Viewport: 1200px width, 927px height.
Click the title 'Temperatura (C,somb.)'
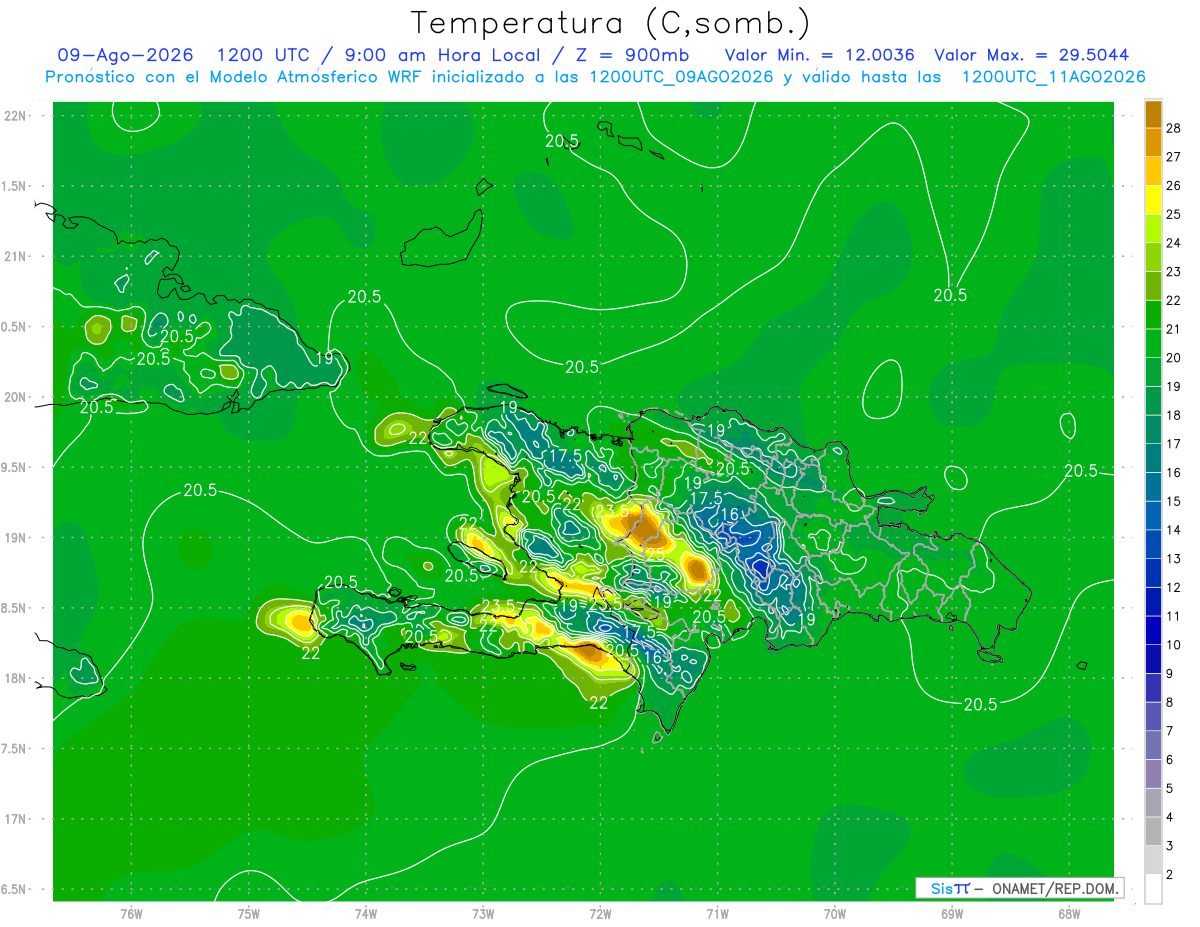point(611,23)
